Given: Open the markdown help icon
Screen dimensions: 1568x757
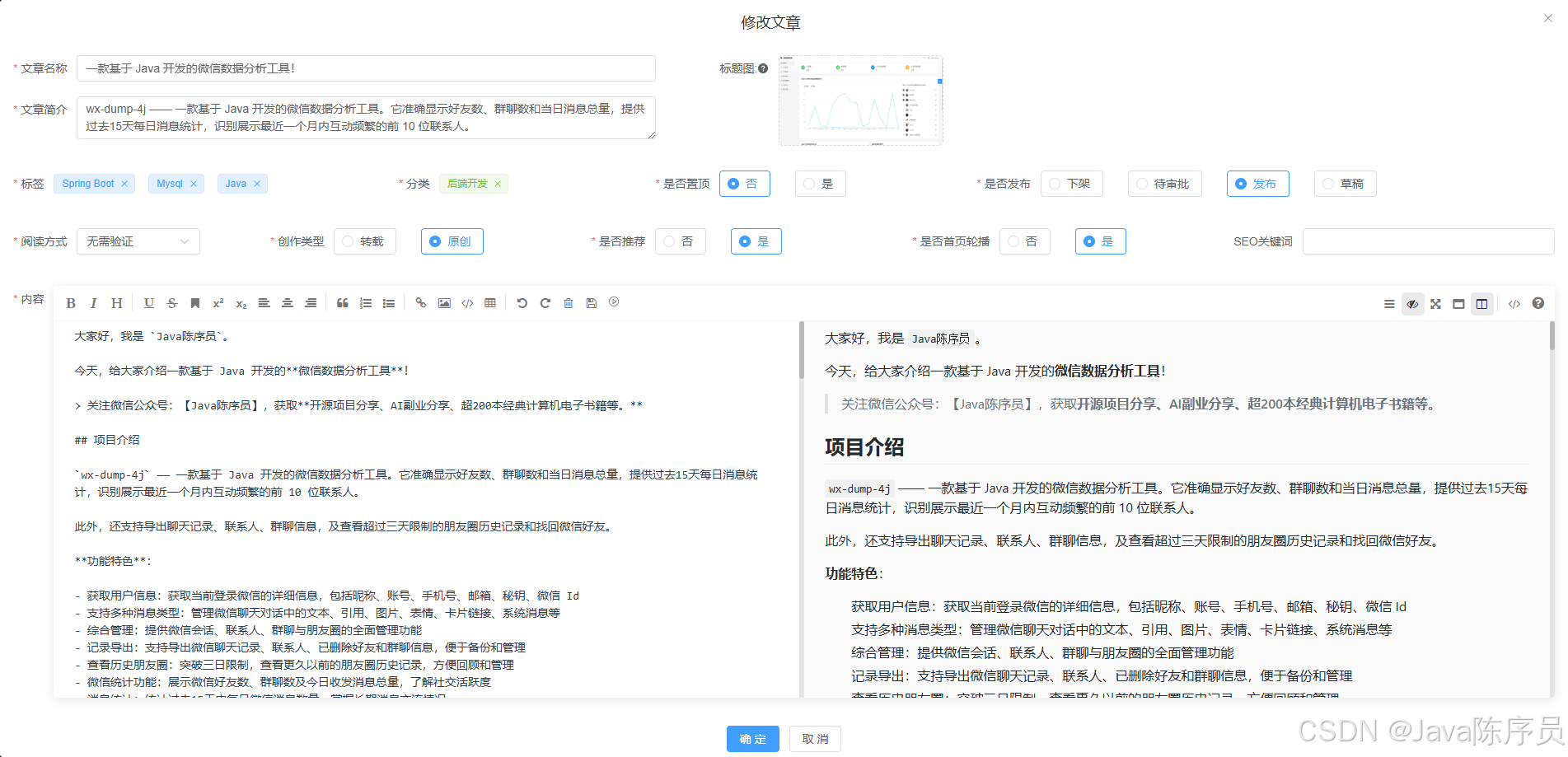Looking at the screenshot, I should click(x=1538, y=303).
